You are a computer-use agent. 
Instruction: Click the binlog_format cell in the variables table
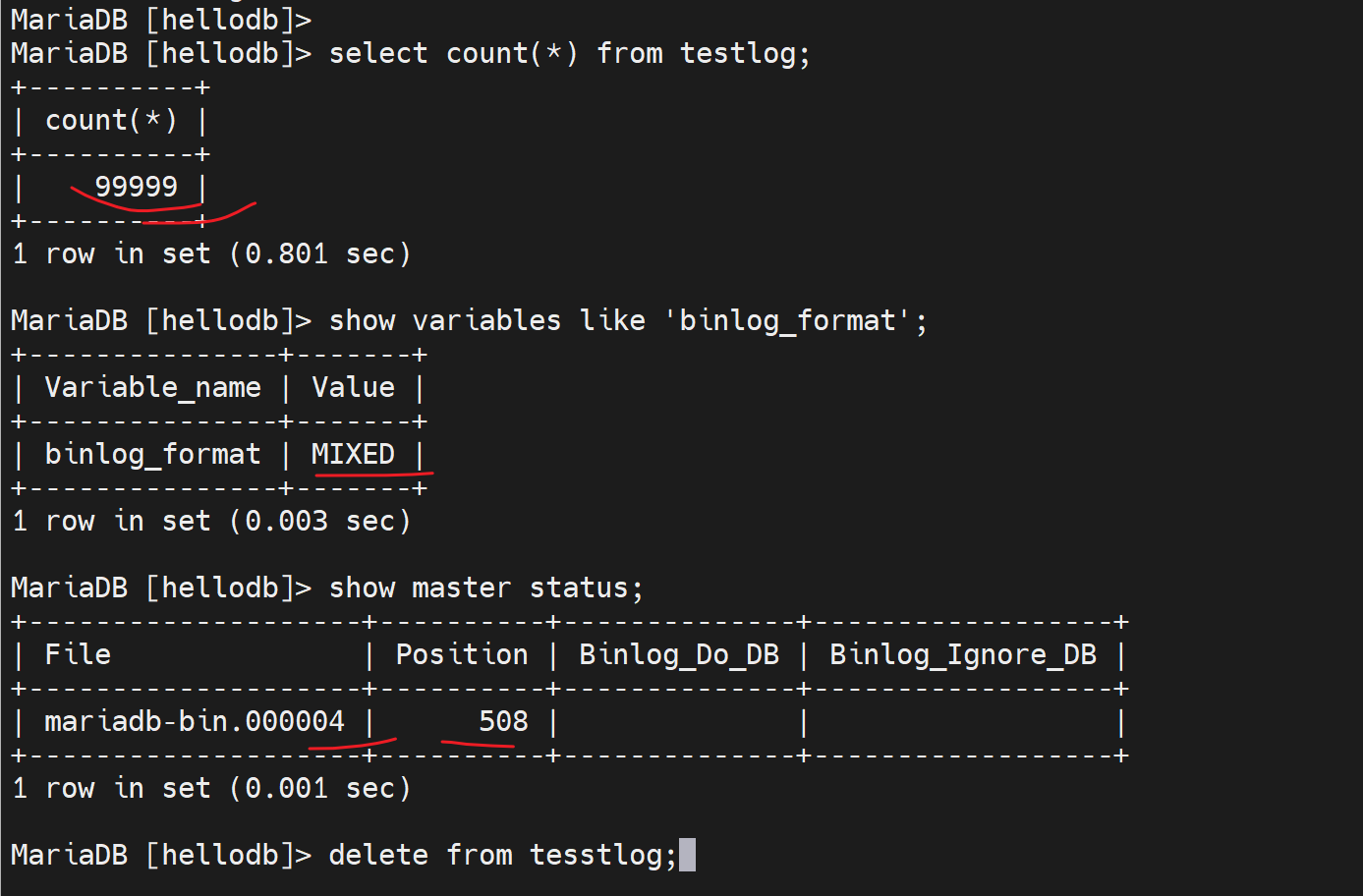(153, 454)
